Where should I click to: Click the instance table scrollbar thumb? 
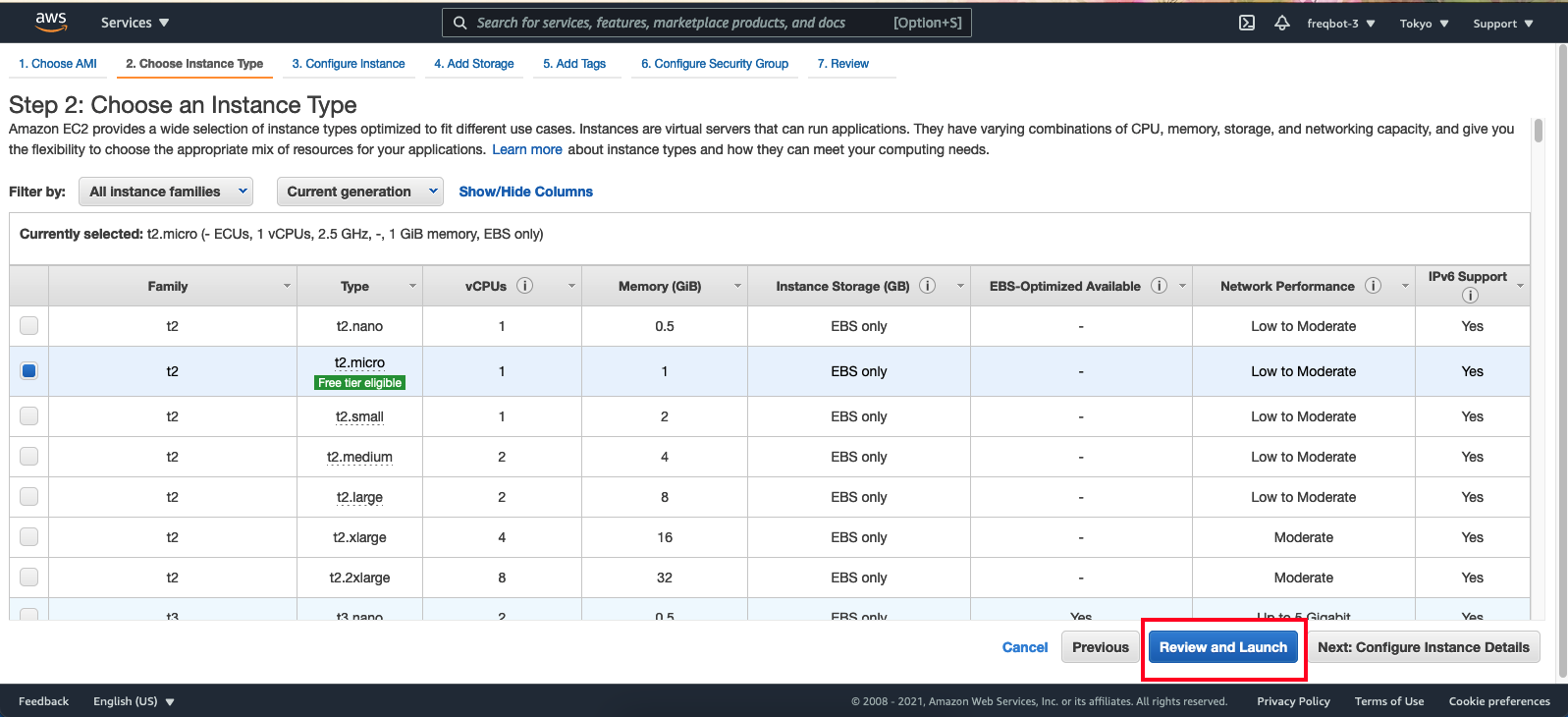pyautogui.click(x=1539, y=131)
